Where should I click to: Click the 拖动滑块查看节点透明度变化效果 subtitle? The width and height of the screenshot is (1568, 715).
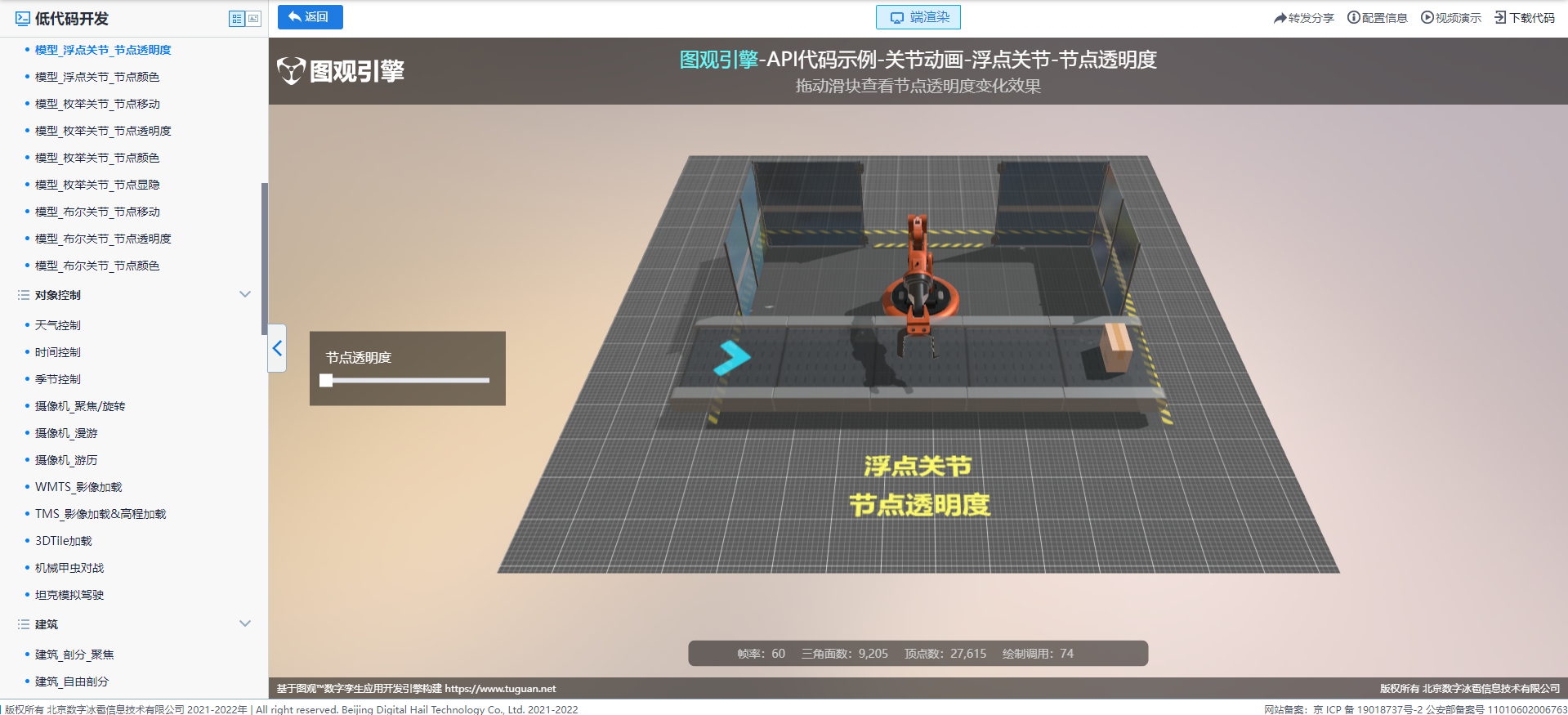pyautogui.click(x=918, y=86)
